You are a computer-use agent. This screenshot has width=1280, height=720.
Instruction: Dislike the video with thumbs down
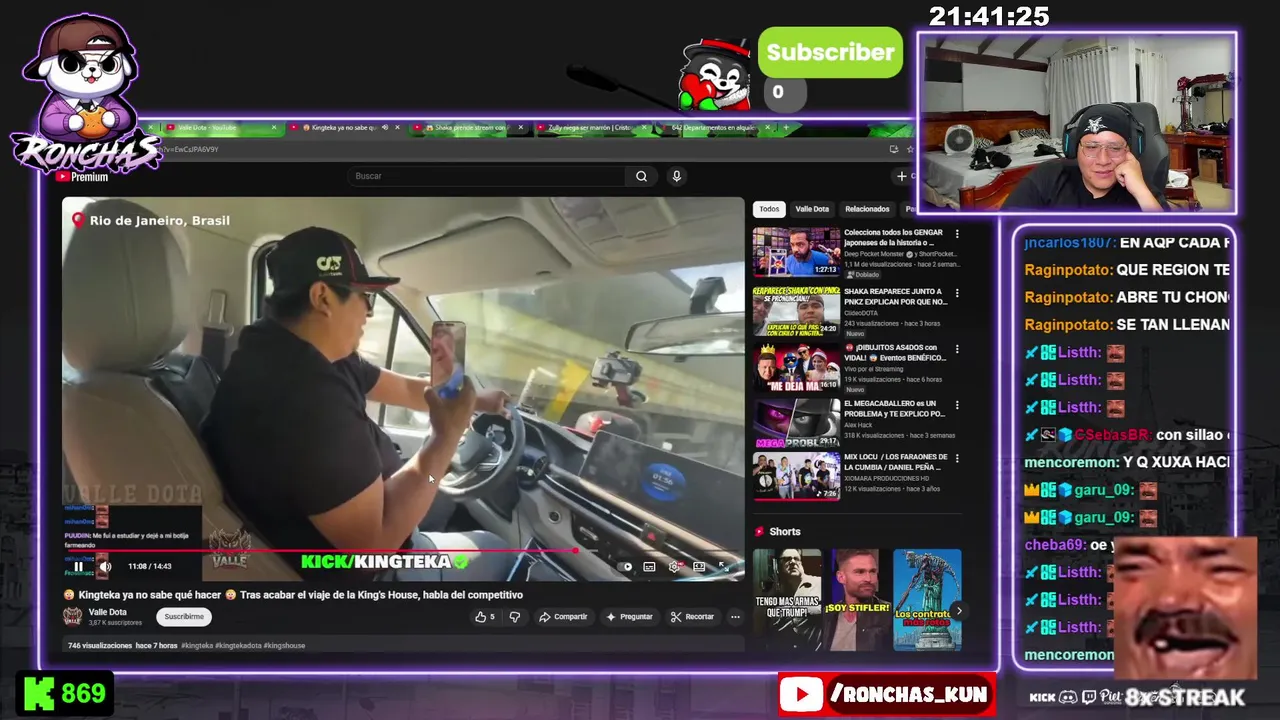point(514,617)
